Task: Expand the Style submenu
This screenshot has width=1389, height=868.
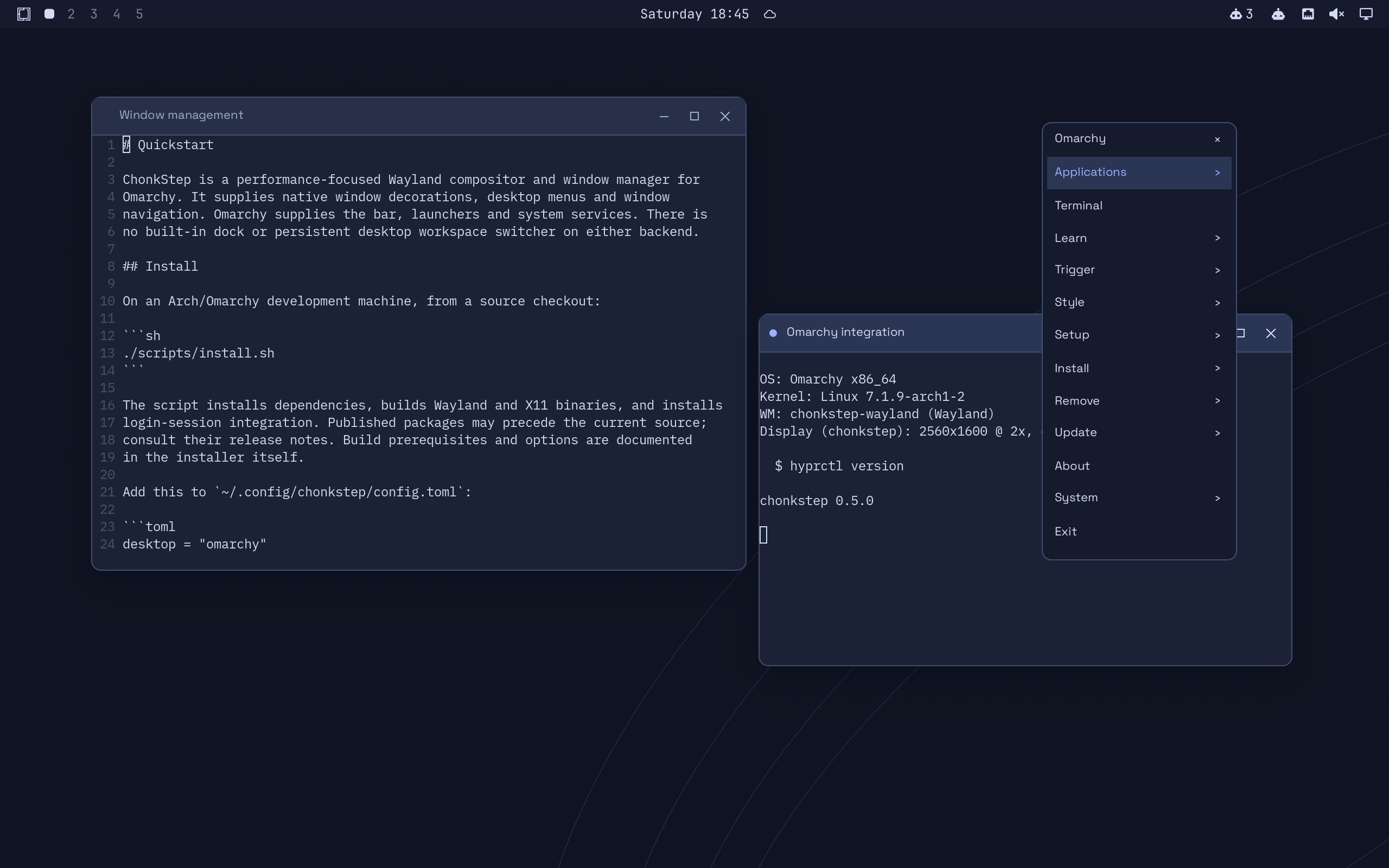Action: (1139, 302)
